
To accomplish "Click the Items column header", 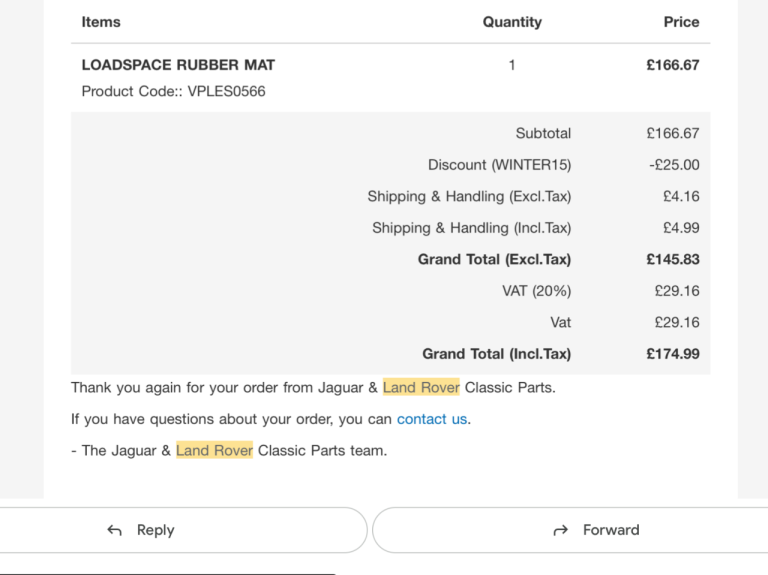I will pyautogui.click(x=101, y=22).
